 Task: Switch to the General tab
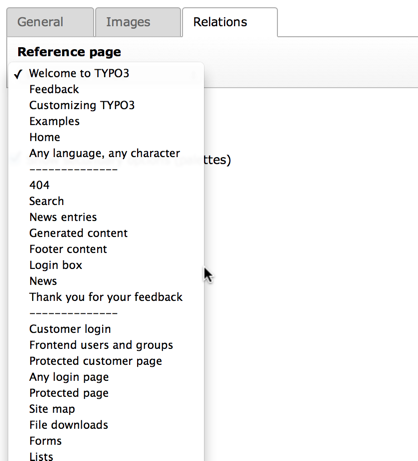[50, 22]
